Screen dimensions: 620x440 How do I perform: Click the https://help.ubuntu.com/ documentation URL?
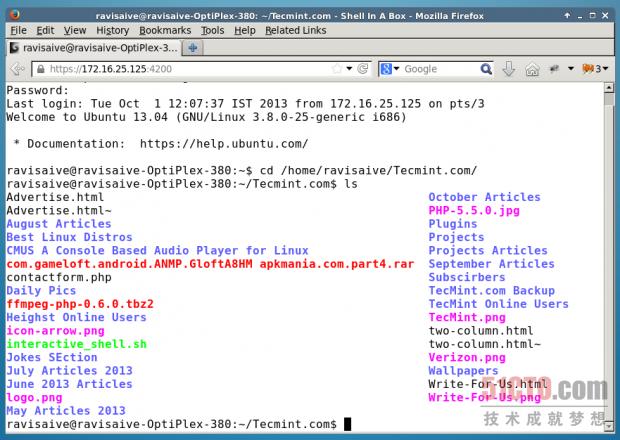pyautogui.click(x=224, y=144)
